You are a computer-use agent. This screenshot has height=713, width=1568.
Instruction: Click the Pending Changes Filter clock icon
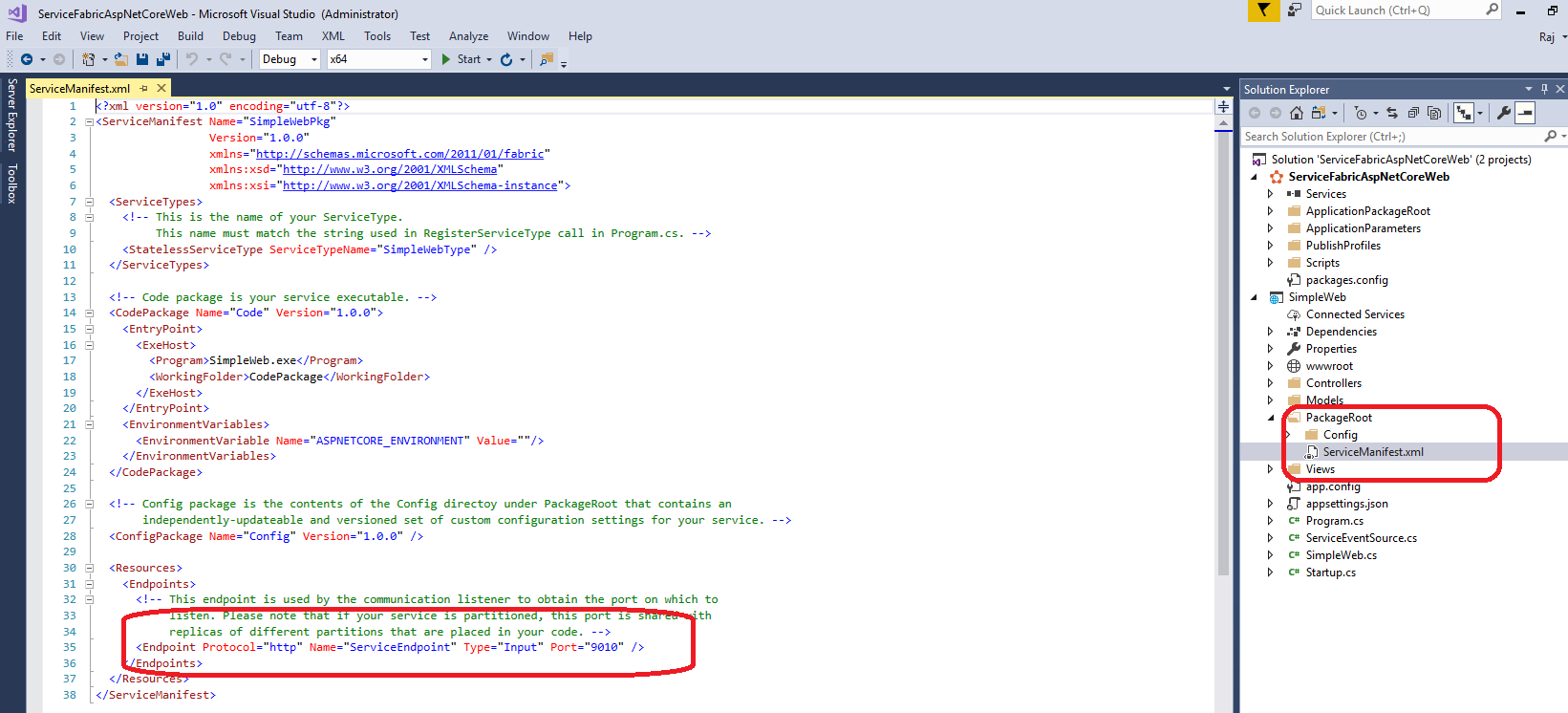pos(1361,113)
